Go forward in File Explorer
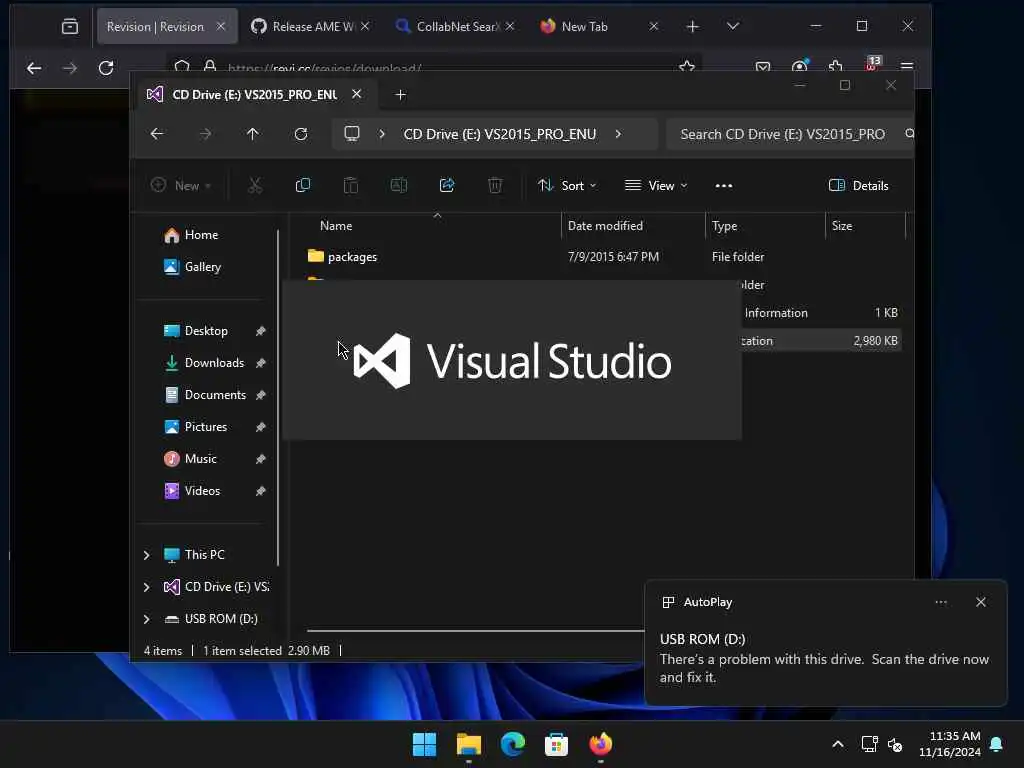Screen dimensions: 1024x768 [205, 134]
